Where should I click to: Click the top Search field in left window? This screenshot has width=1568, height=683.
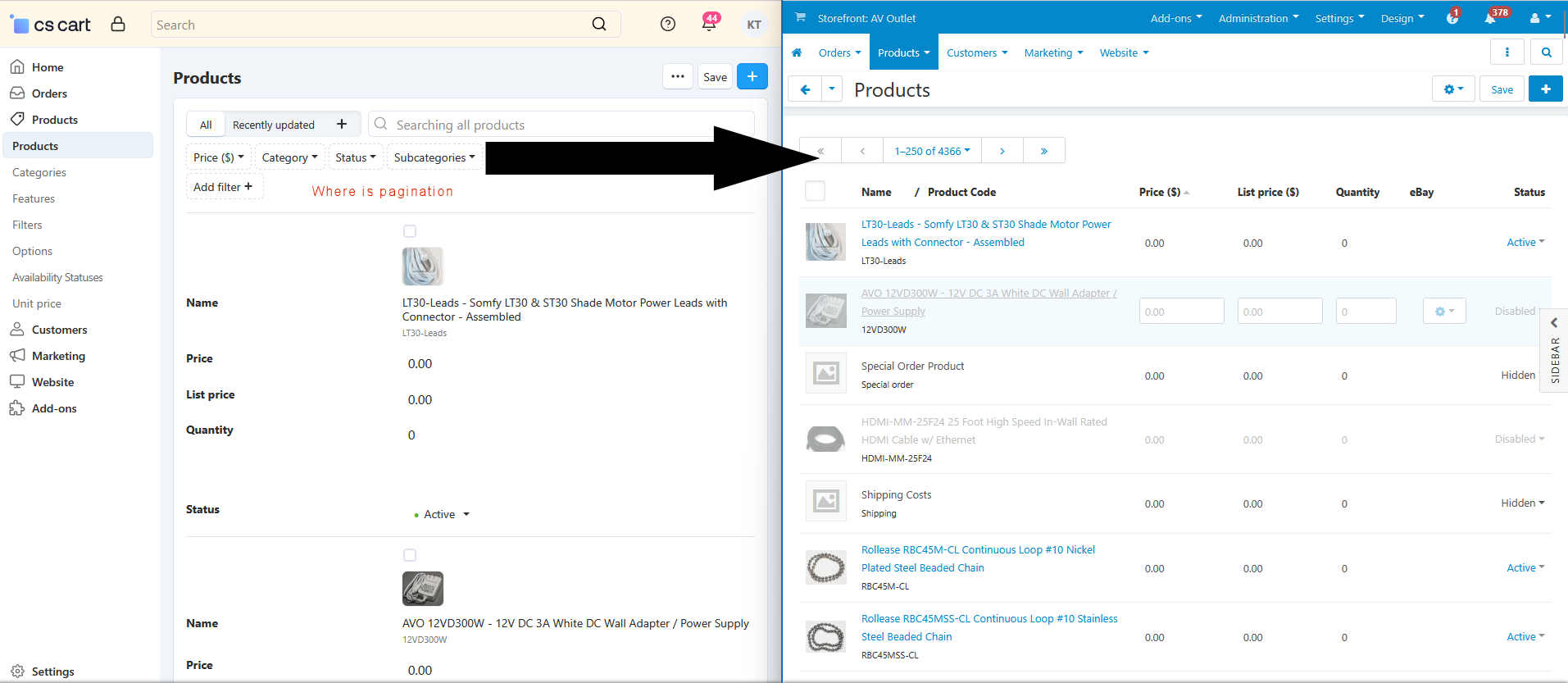click(385, 25)
